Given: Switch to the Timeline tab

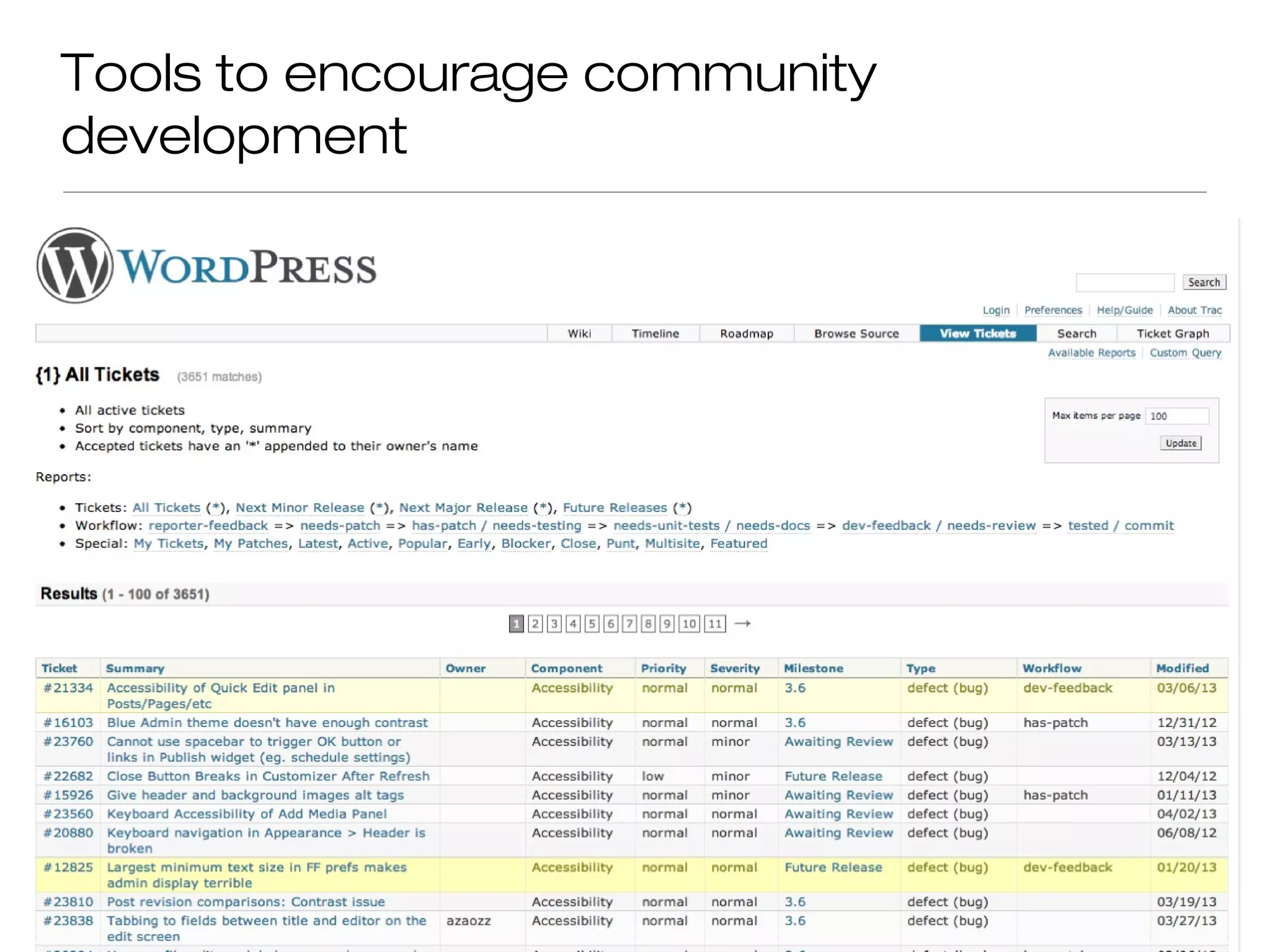Looking at the screenshot, I should point(655,333).
